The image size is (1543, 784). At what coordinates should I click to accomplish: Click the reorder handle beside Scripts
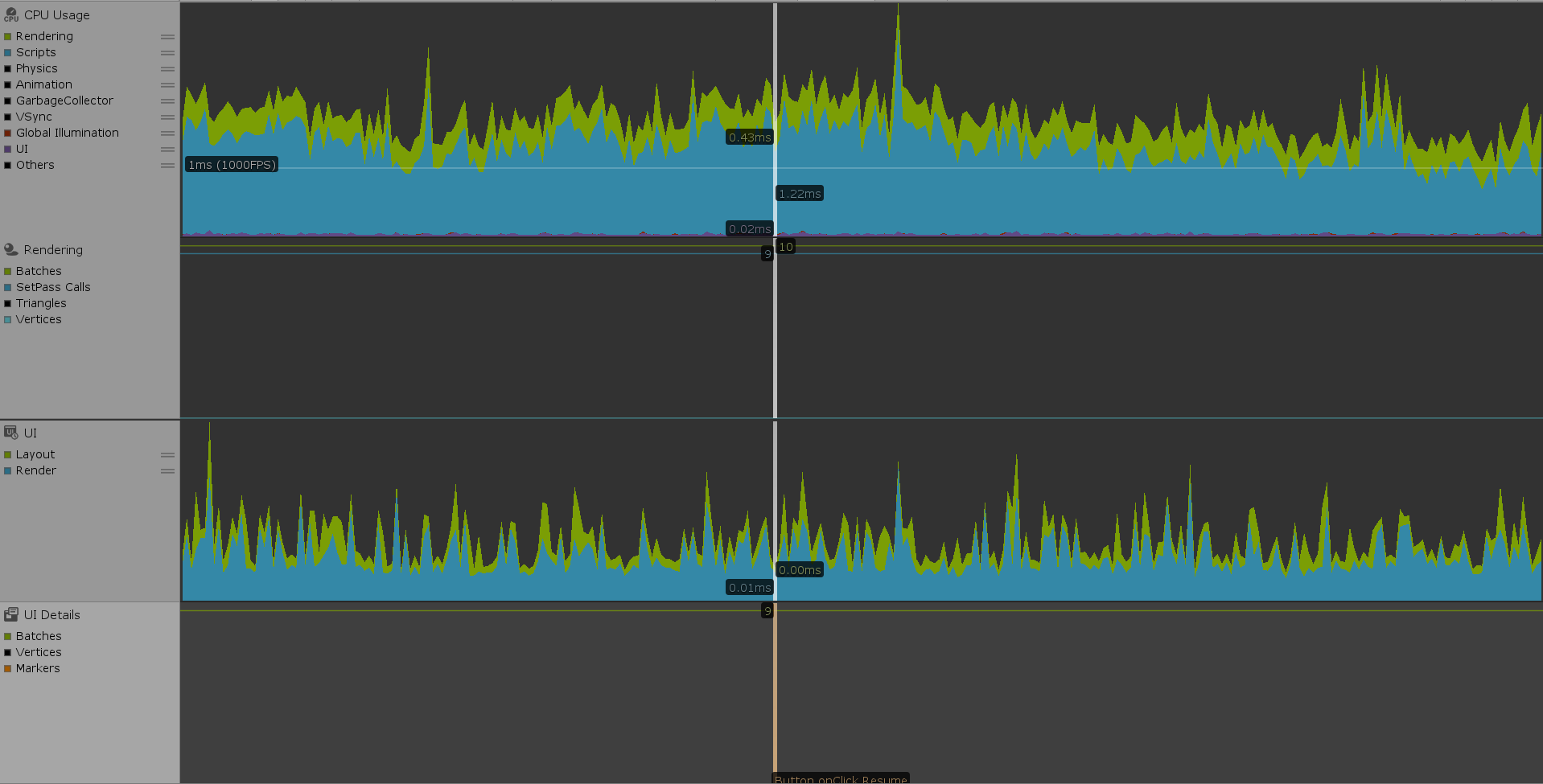point(167,53)
